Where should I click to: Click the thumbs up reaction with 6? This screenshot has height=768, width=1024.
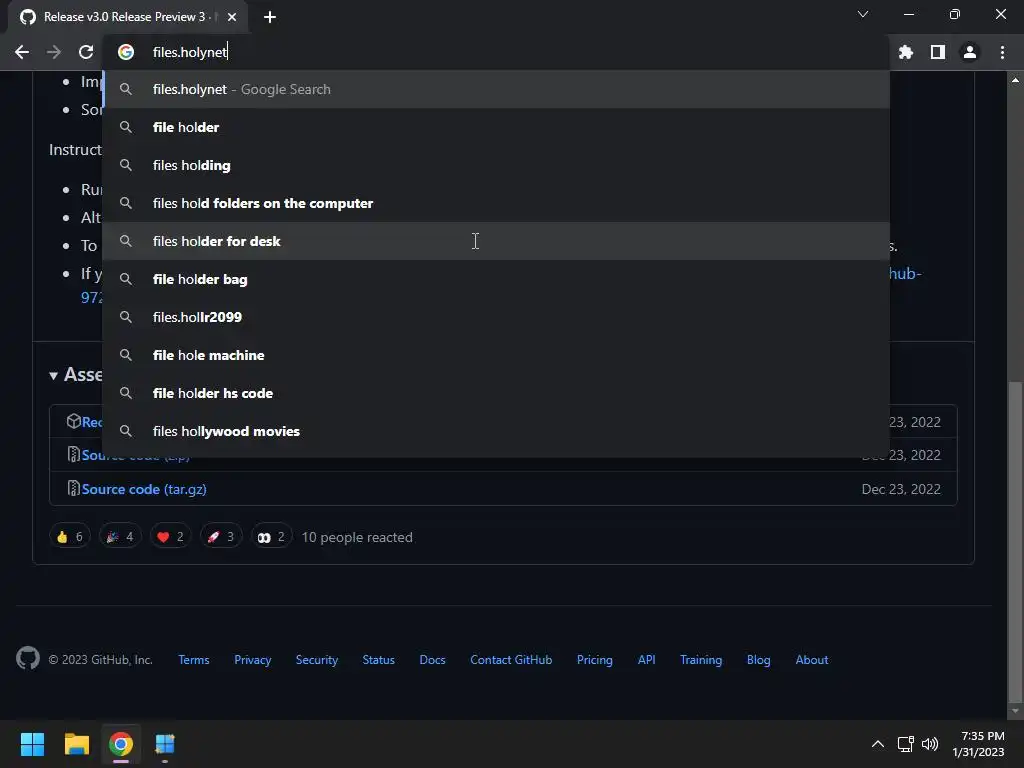pos(70,537)
